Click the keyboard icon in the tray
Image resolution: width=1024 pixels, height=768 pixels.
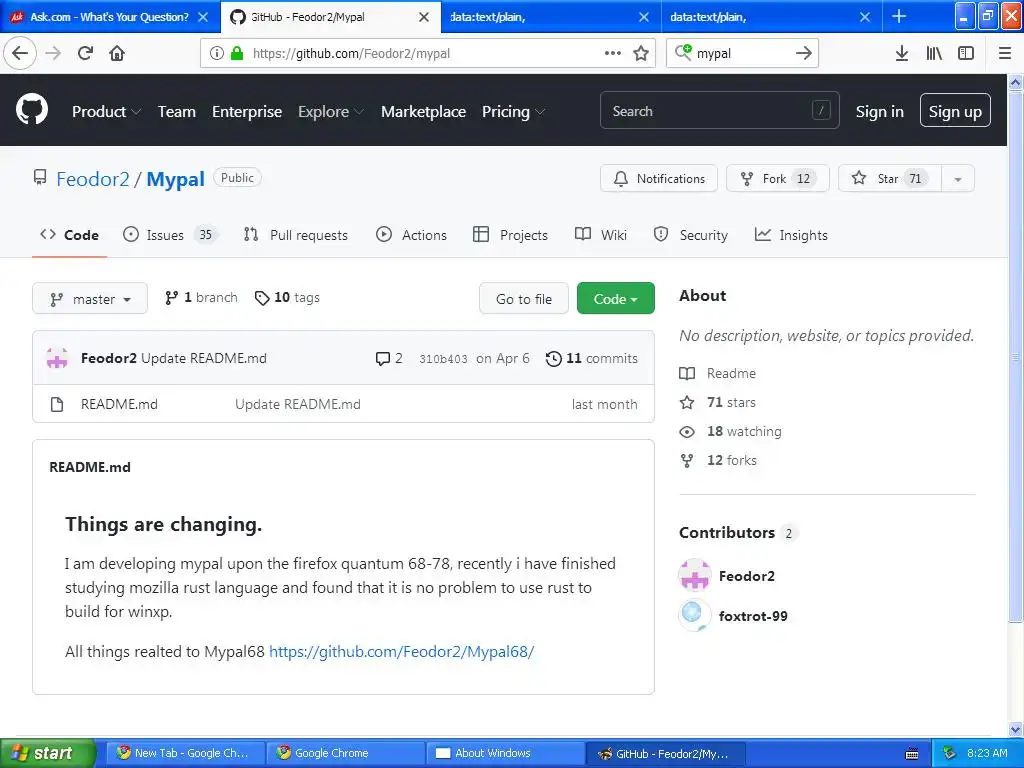coord(912,754)
